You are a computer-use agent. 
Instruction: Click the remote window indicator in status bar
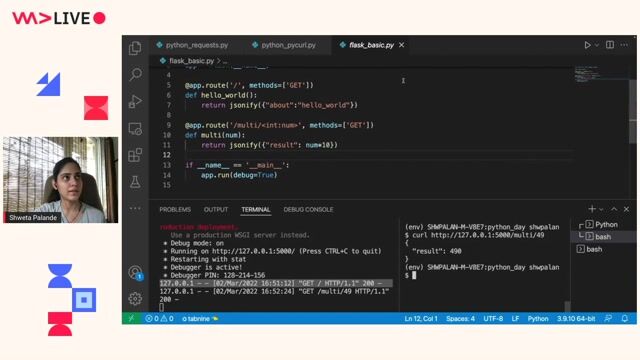pos(131,318)
